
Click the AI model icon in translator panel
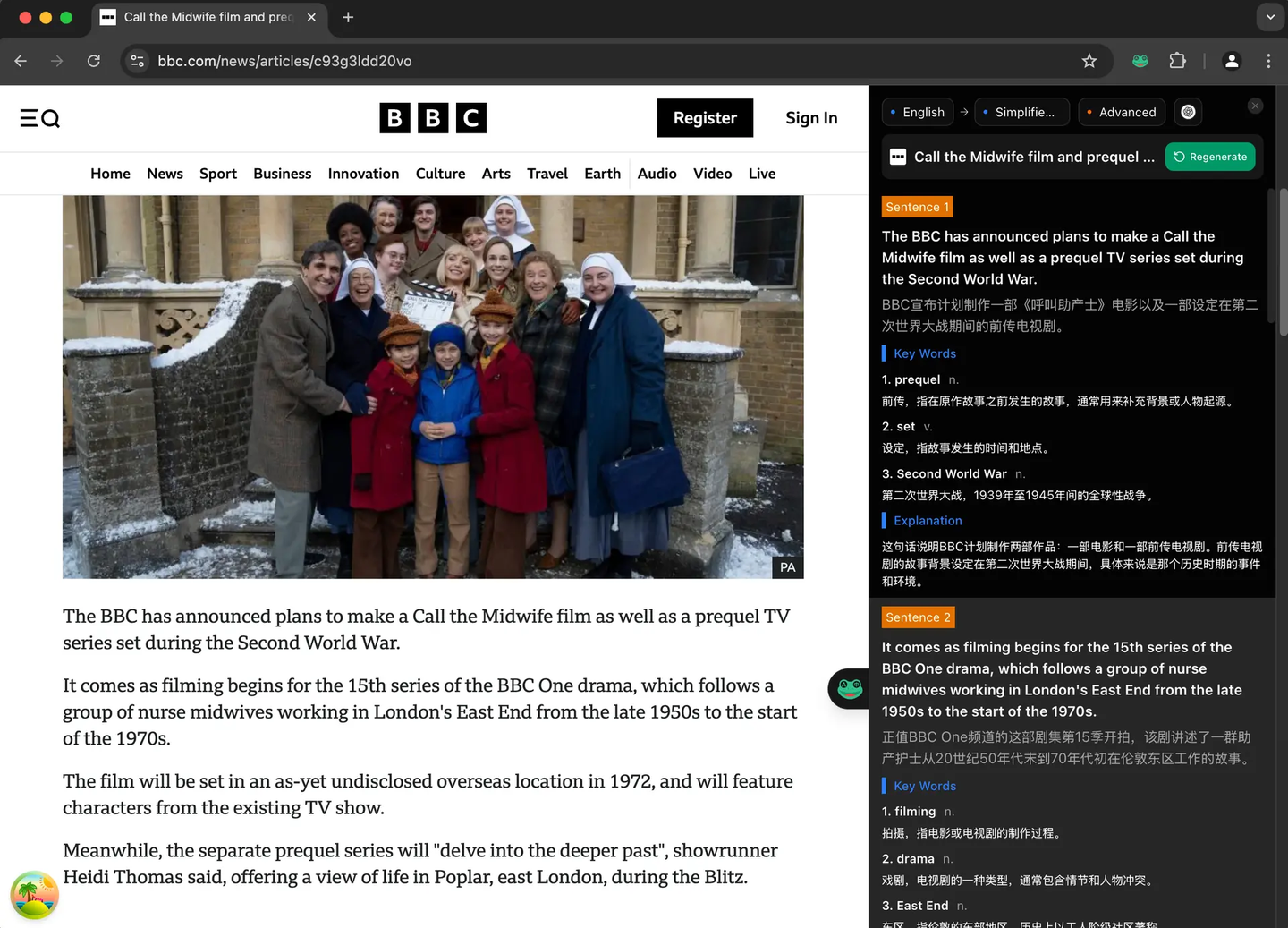[x=1188, y=112]
